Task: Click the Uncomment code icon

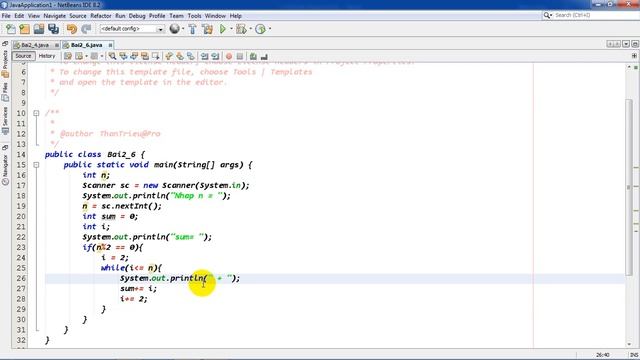Action: [264, 56]
